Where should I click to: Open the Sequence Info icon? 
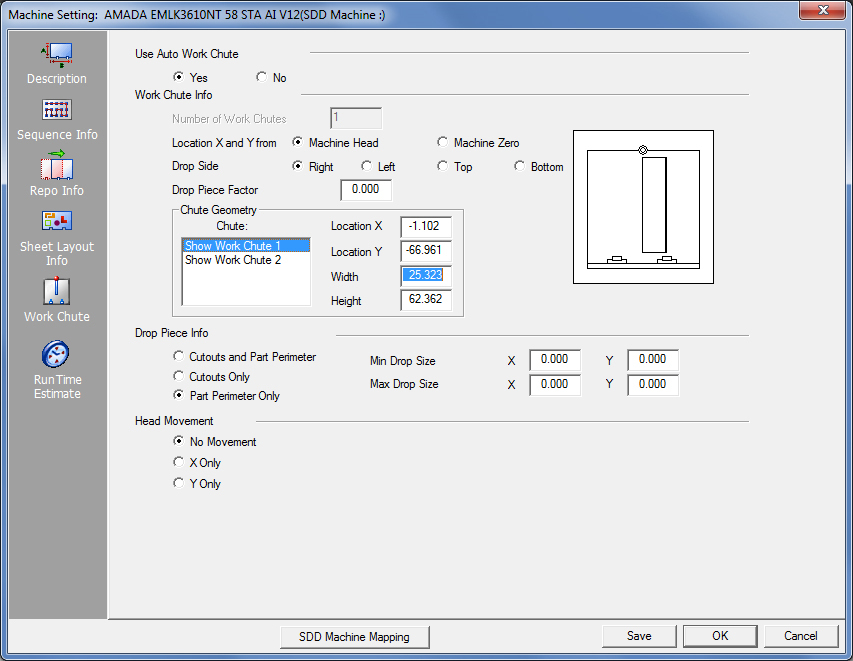pyautogui.click(x=57, y=110)
